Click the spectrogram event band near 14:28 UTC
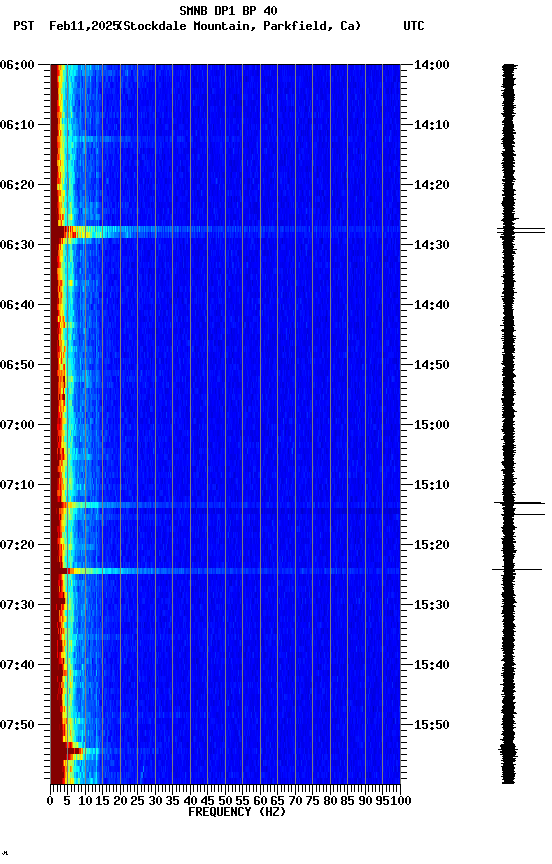This screenshot has width=552, height=864. point(225,232)
